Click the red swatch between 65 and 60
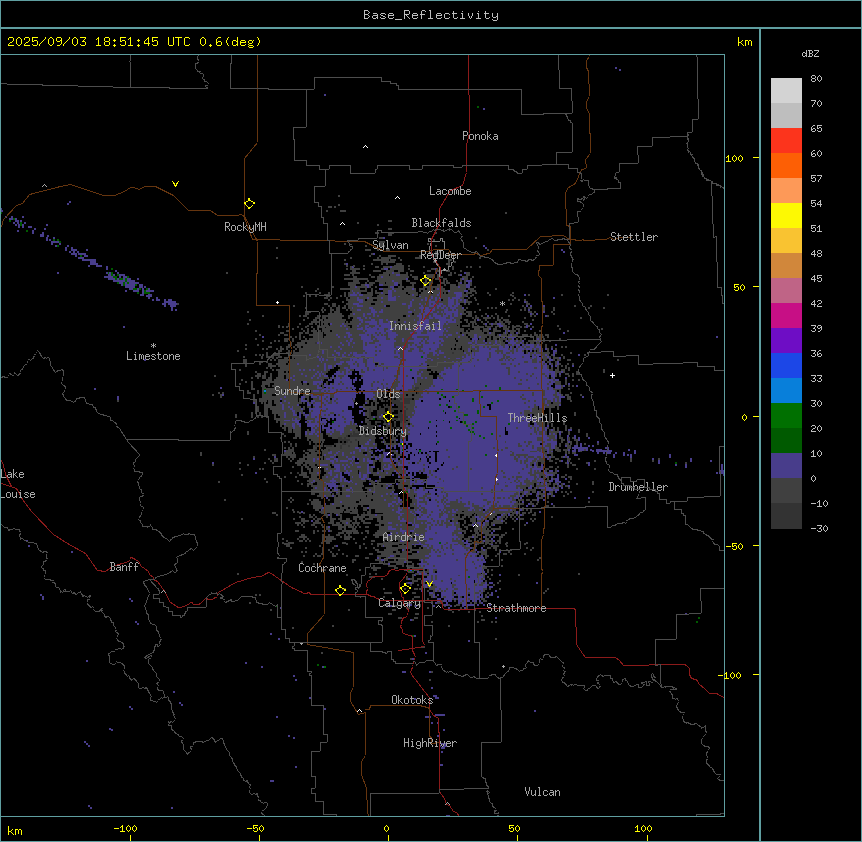Viewport: 862px width, 842px height. tap(786, 141)
